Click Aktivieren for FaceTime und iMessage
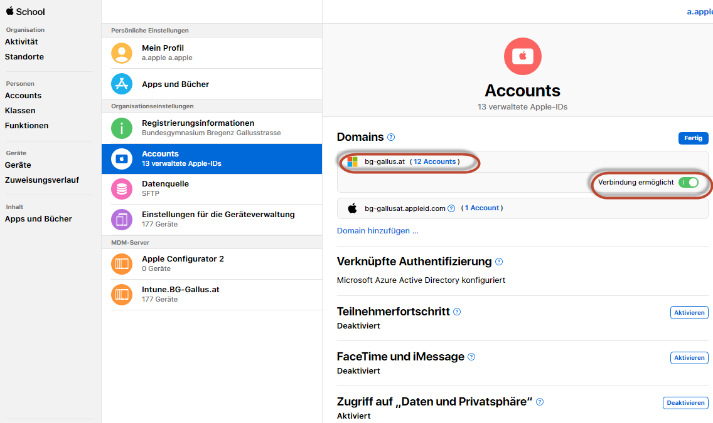This screenshot has height=423, width=713. (x=689, y=358)
